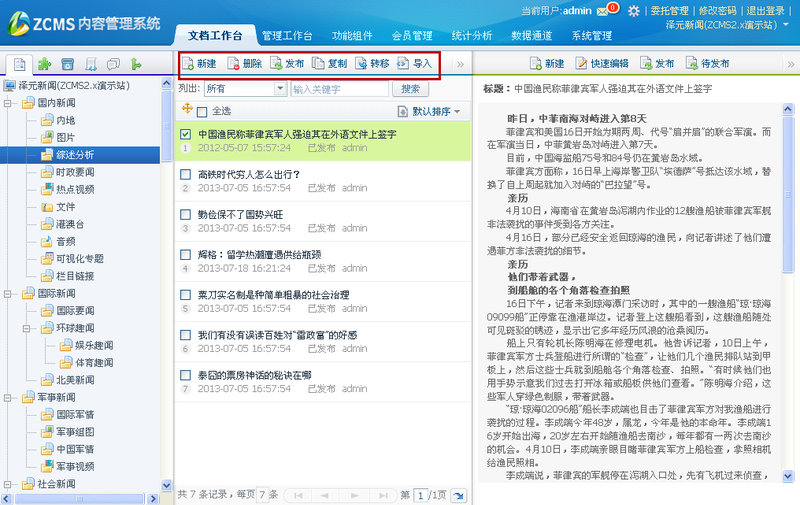This screenshot has height=505, width=800.
Task: Uncheck the first article's checkbox
Action: pyautogui.click(x=186, y=133)
